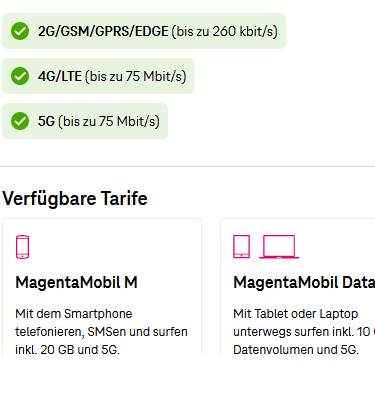Click the pink tablet icon in MagentaMobil Data card
375x404 pixels.
click(x=242, y=247)
